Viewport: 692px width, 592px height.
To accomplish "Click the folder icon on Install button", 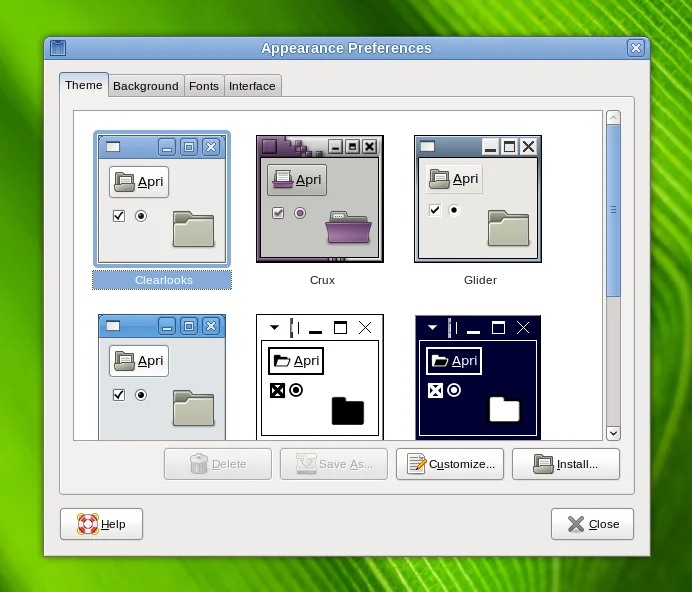I will click(x=543, y=464).
